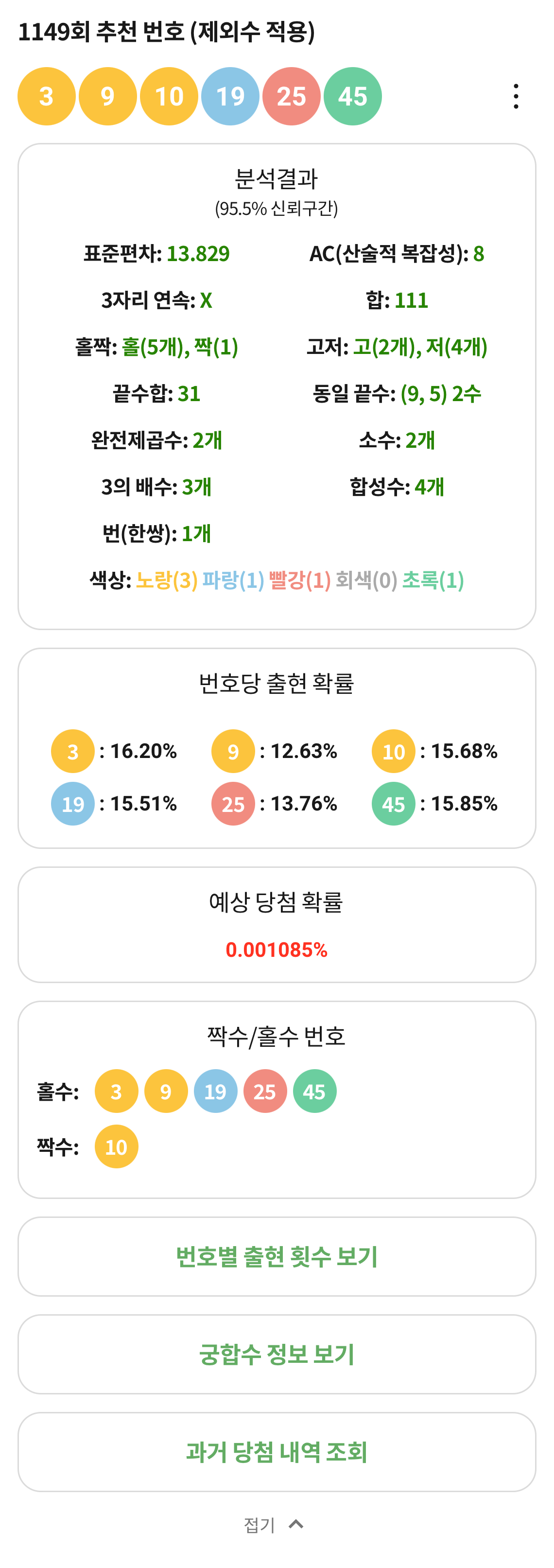
Task: Tap the yellow ball 3 in header
Action: coord(47,96)
